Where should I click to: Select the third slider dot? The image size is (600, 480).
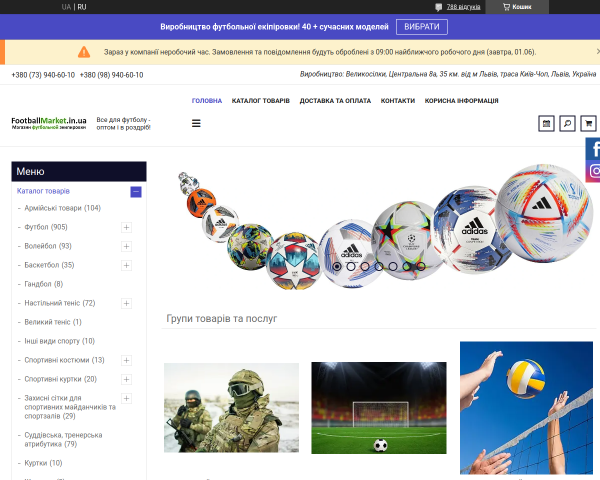pyautogui.click(x=365, y=266)
